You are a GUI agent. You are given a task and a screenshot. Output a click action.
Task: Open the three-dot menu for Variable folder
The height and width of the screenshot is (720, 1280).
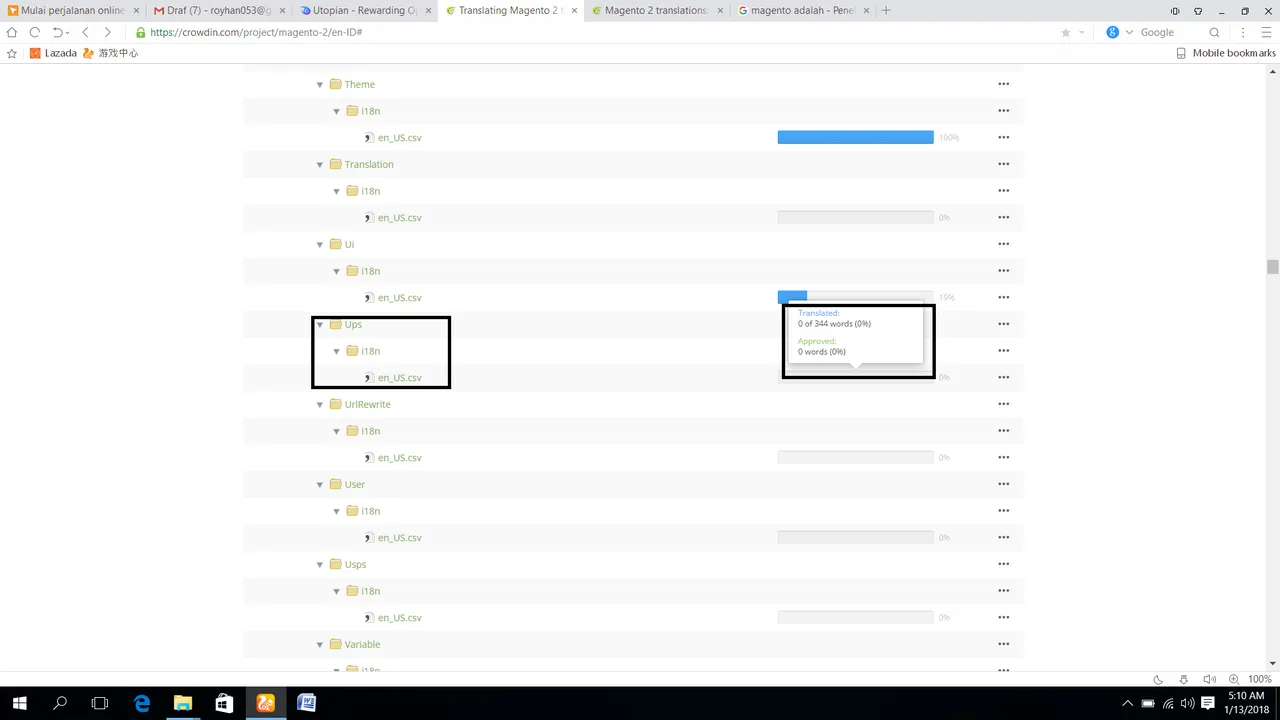(1003, 644)
